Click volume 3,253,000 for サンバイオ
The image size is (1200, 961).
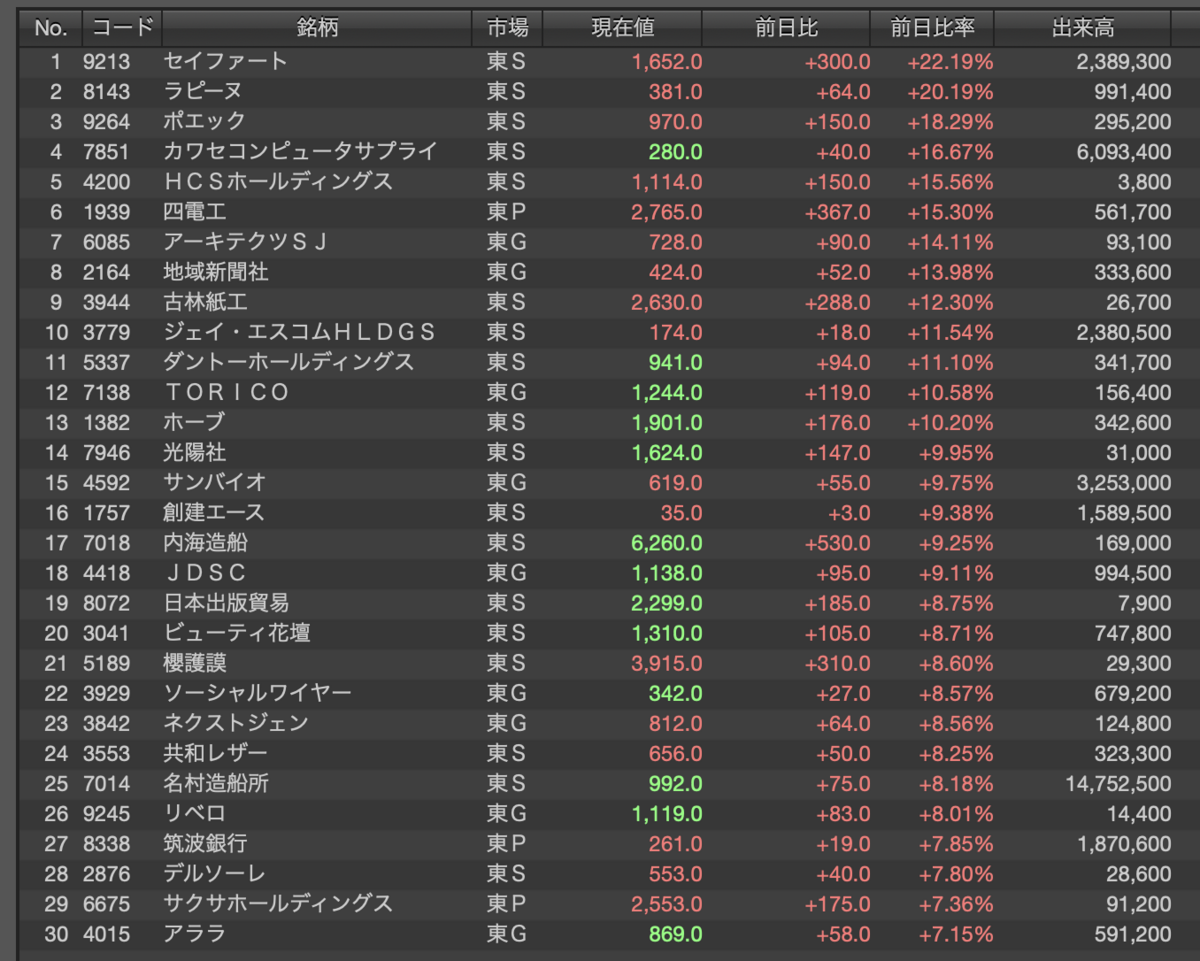[1124, 482]
